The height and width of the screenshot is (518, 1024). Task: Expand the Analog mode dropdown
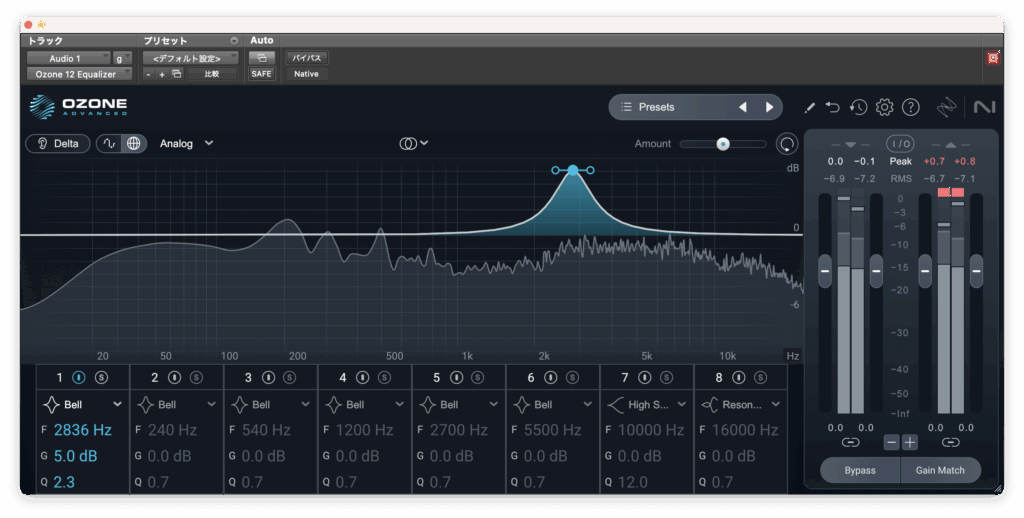[186, 143]
